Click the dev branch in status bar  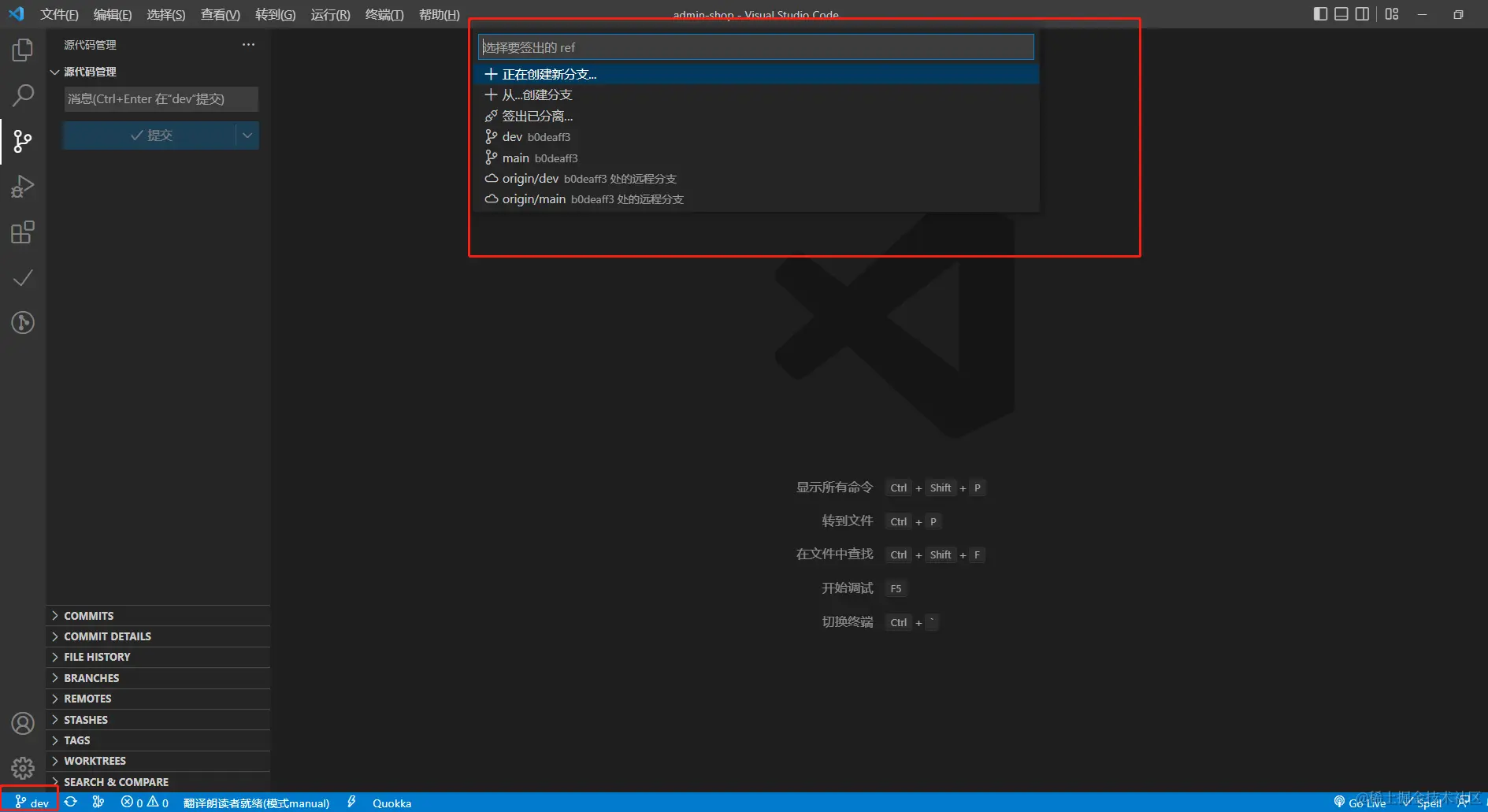pos(32,803)
